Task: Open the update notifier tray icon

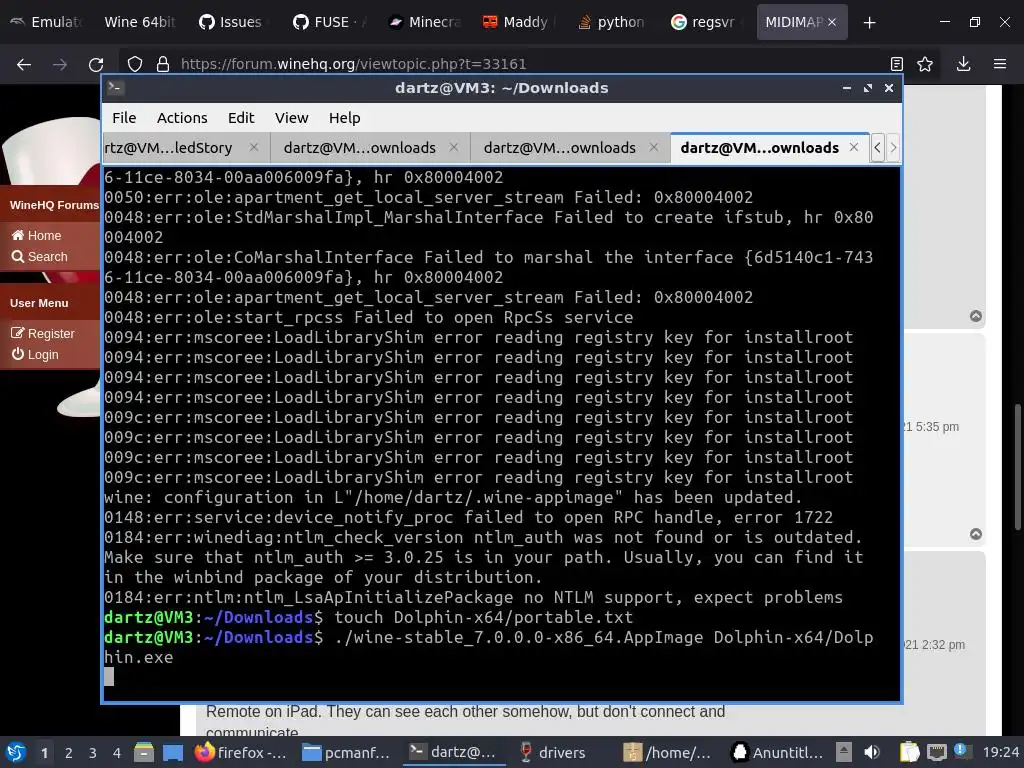Action: coord(961,751)
